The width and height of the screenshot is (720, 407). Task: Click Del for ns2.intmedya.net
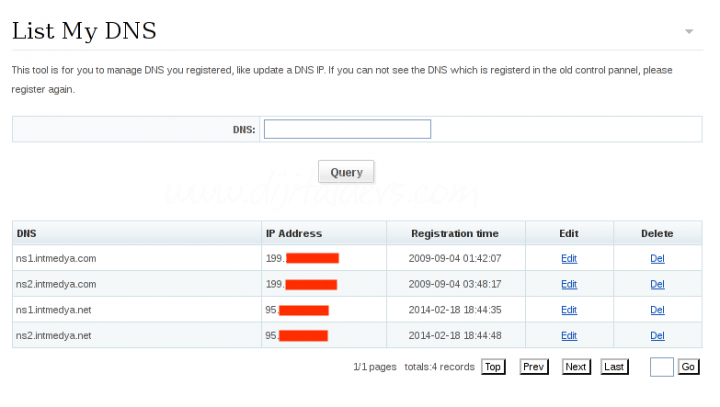click(657, 336)
